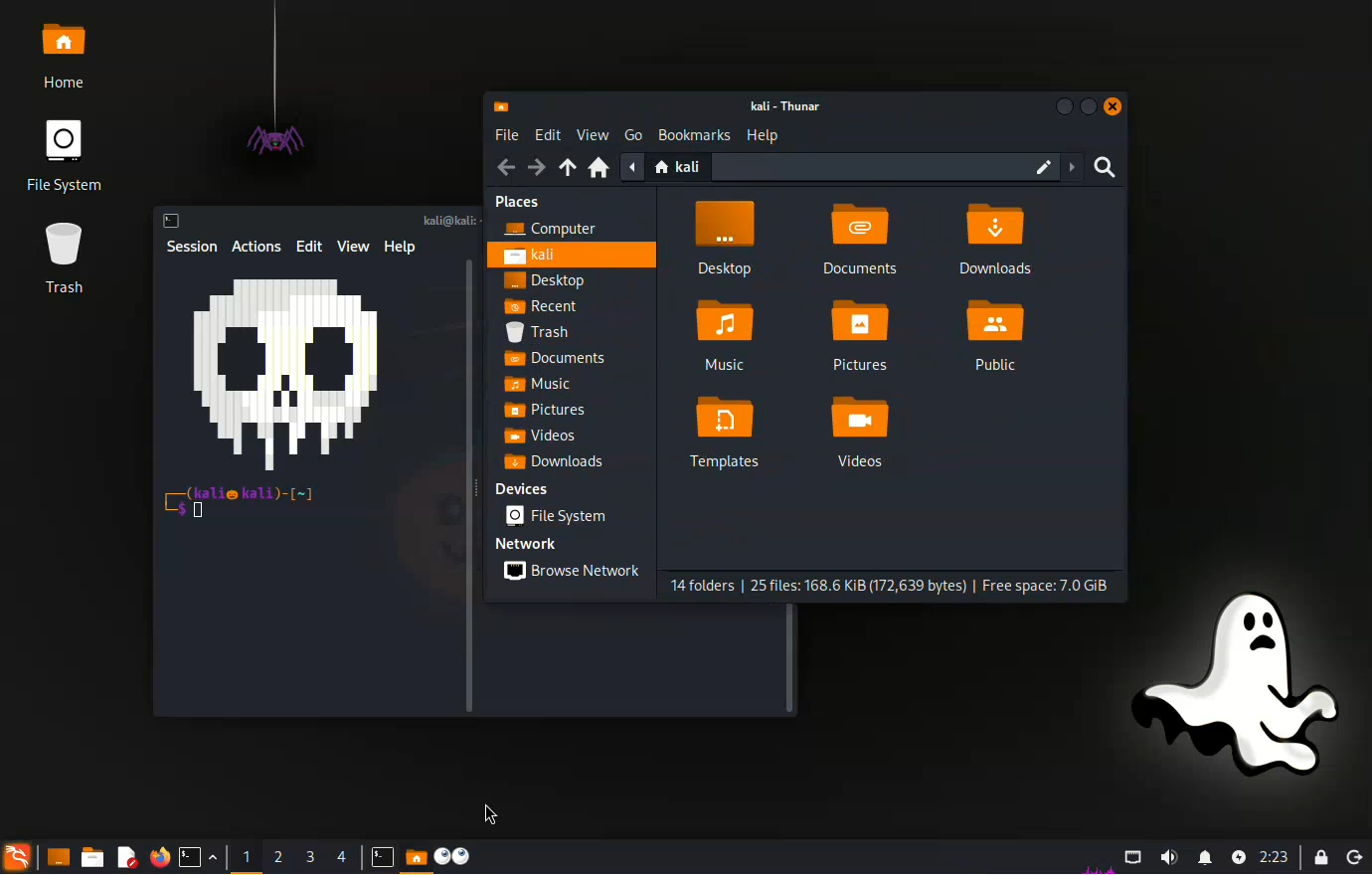Go back in Thunar navigation history
The image size is (1372, 875).
[506, 167]
